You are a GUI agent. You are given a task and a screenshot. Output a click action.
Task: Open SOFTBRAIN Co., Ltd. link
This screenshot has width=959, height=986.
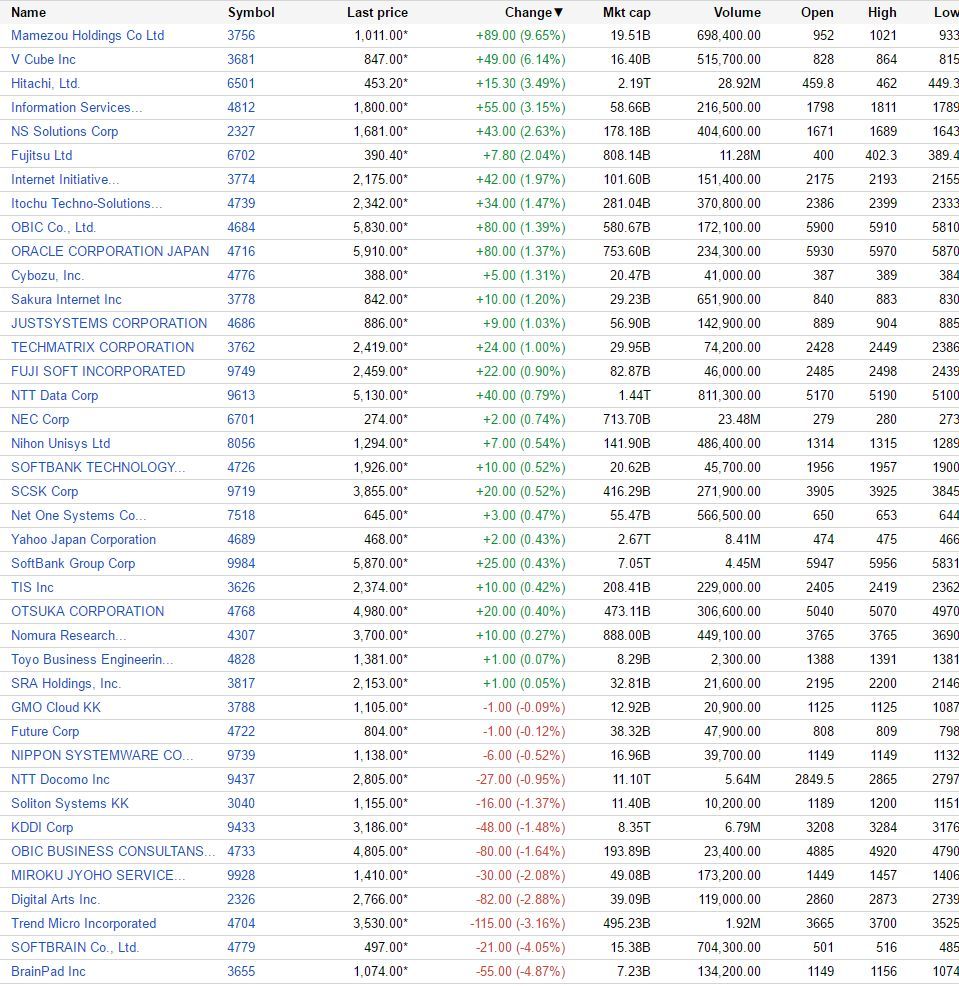coord(75,947)
